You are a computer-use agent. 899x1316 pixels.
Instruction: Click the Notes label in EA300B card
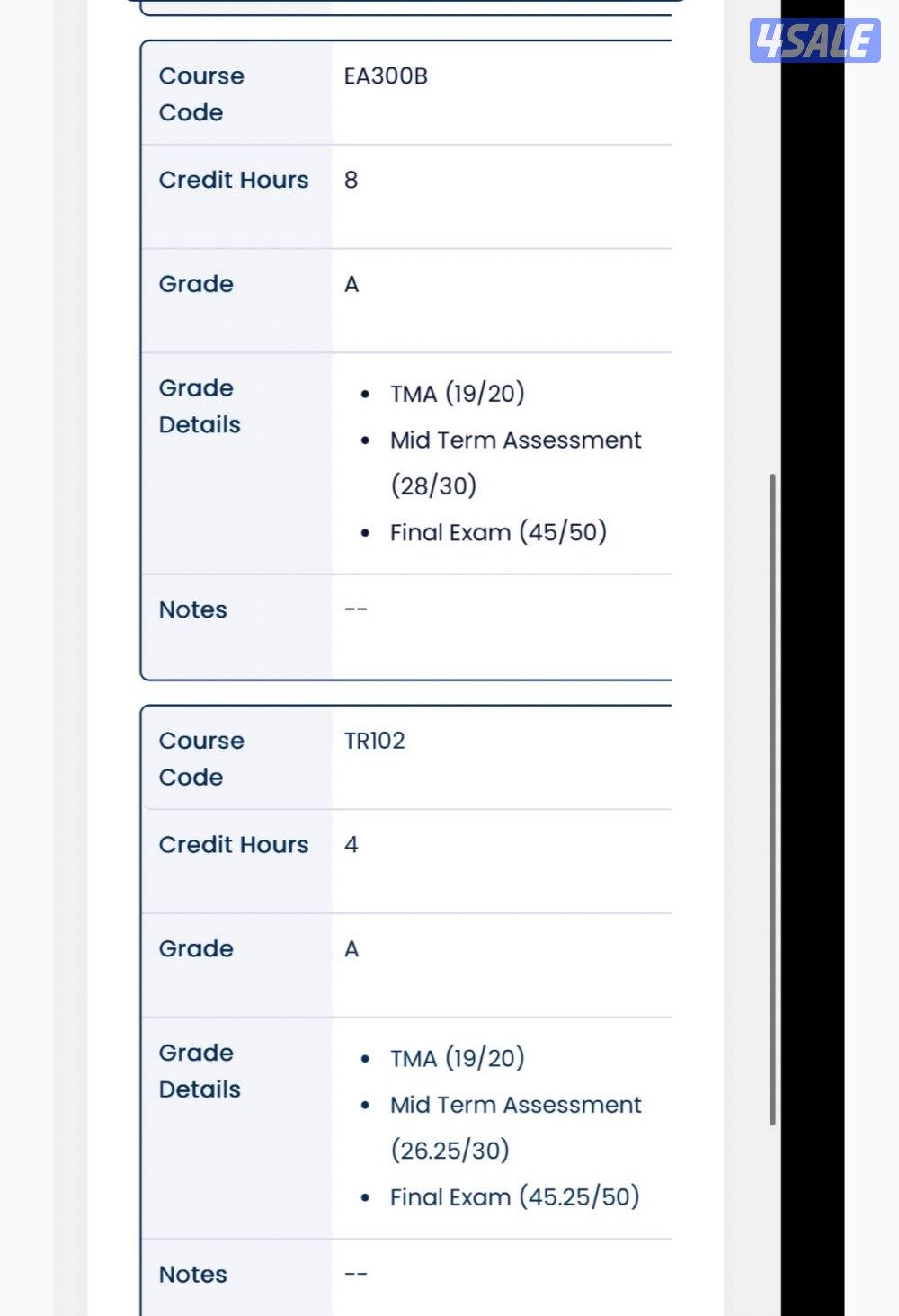click(x=192, y=609)
